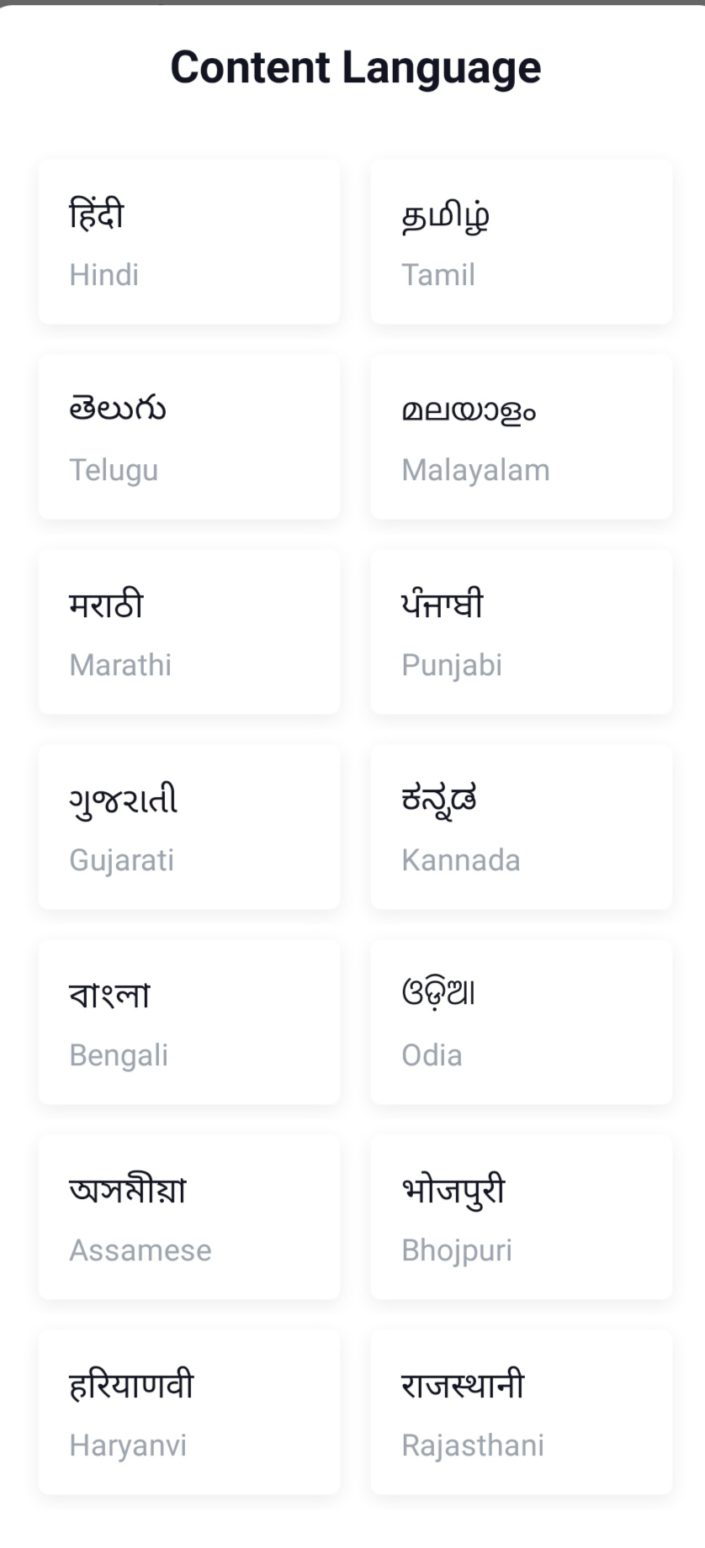Pick the Bengali language card
The width and height of the screenshot is (705, 1548).
189,1022
